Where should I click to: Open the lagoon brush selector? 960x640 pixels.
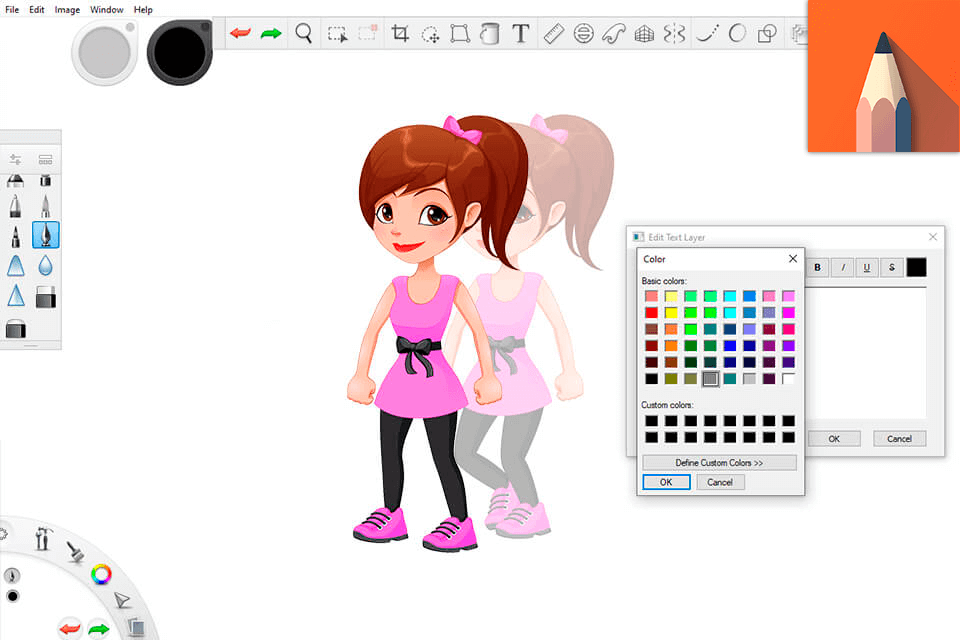tap(76, 552)
